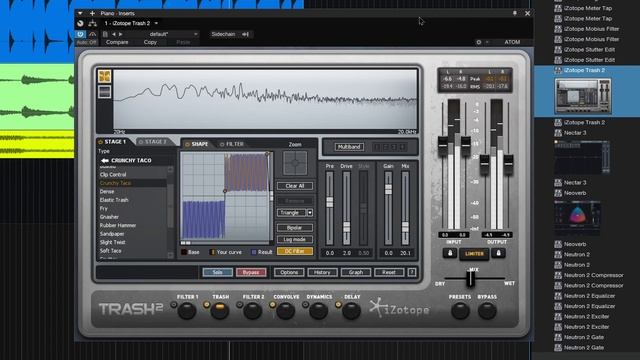Toggle the plugin power activate button

tap(80, 34)
